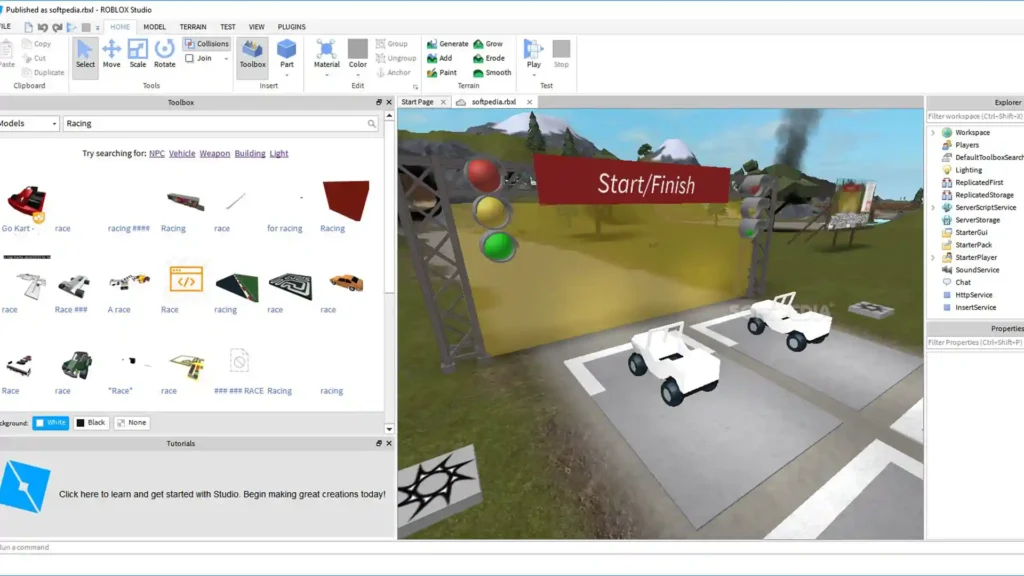
Task: Open the Play mode dropdown arrow
Action: pyautogui.click(x=534, y=74)
